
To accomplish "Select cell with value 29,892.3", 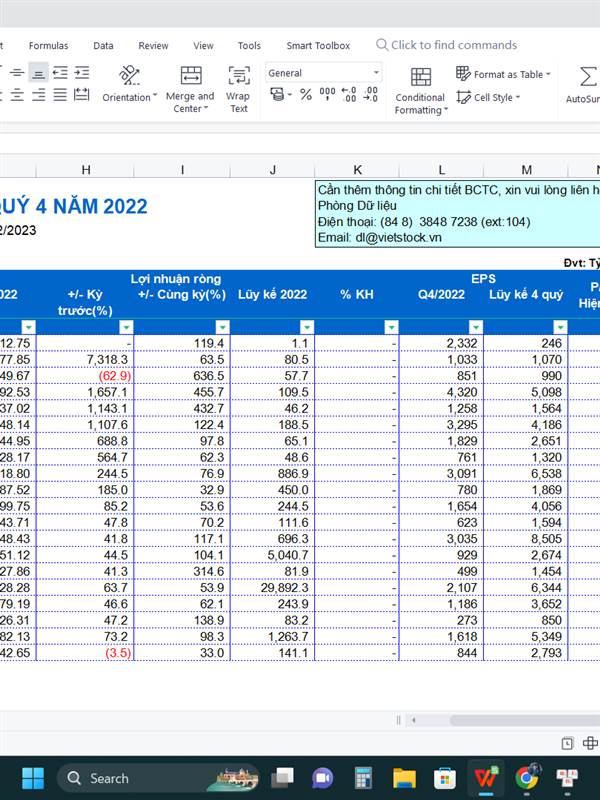I will pos(273,588).
